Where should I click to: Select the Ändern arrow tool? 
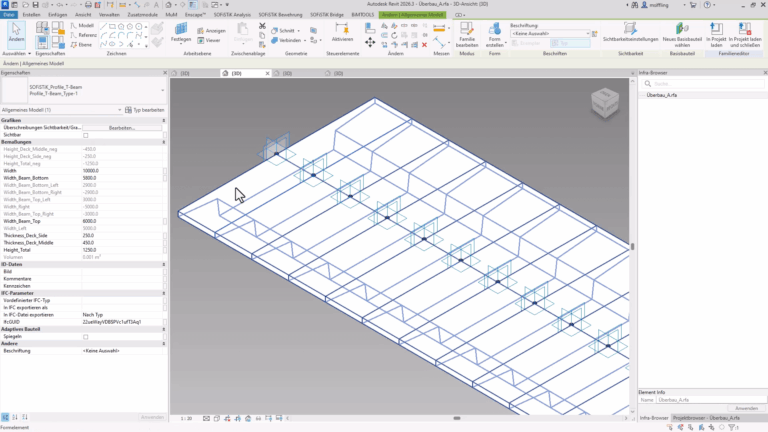pos(16,33)
